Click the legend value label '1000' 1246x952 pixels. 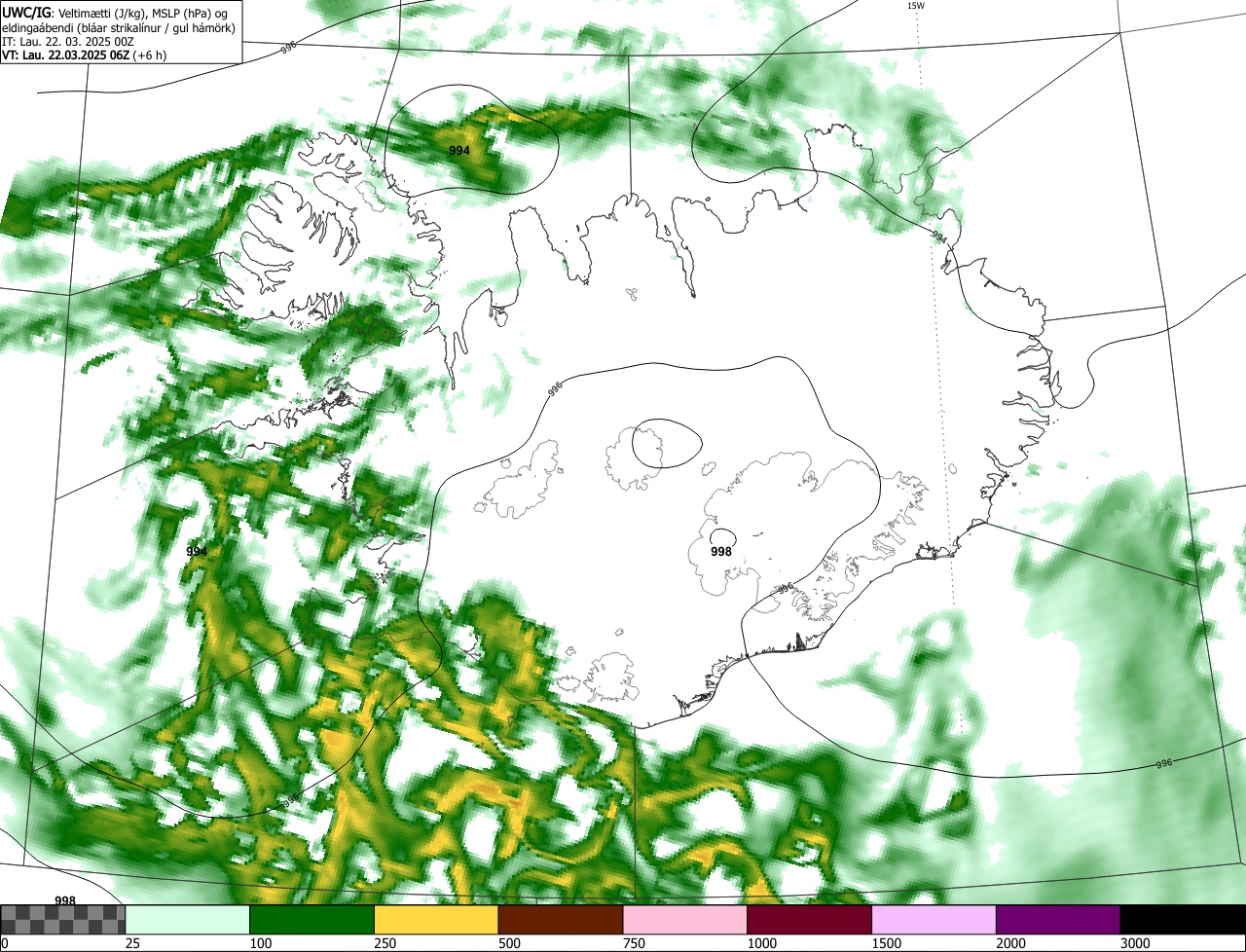[762, 943]
